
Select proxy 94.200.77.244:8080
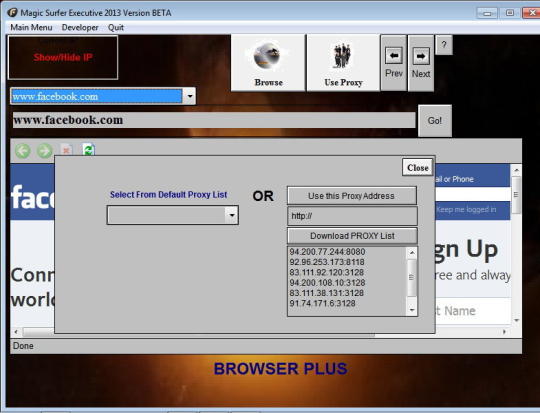(327, 252)
